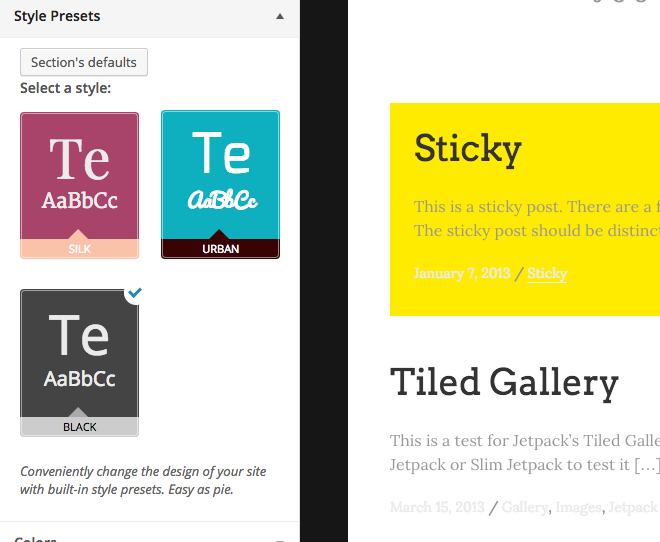Open the Images category link
This screenshot has height=542, width=660.
point(578,507)
